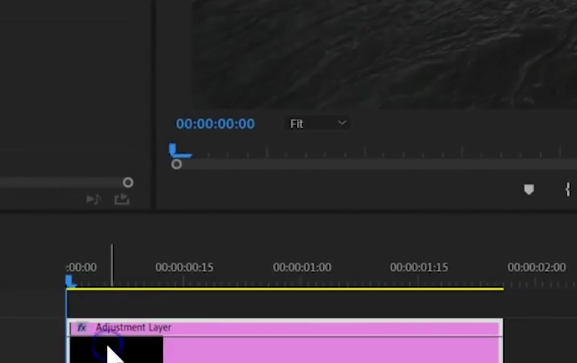Click the fx badge on Adjustment Layer
577x363 pixels.
click(x=82, y=327)
